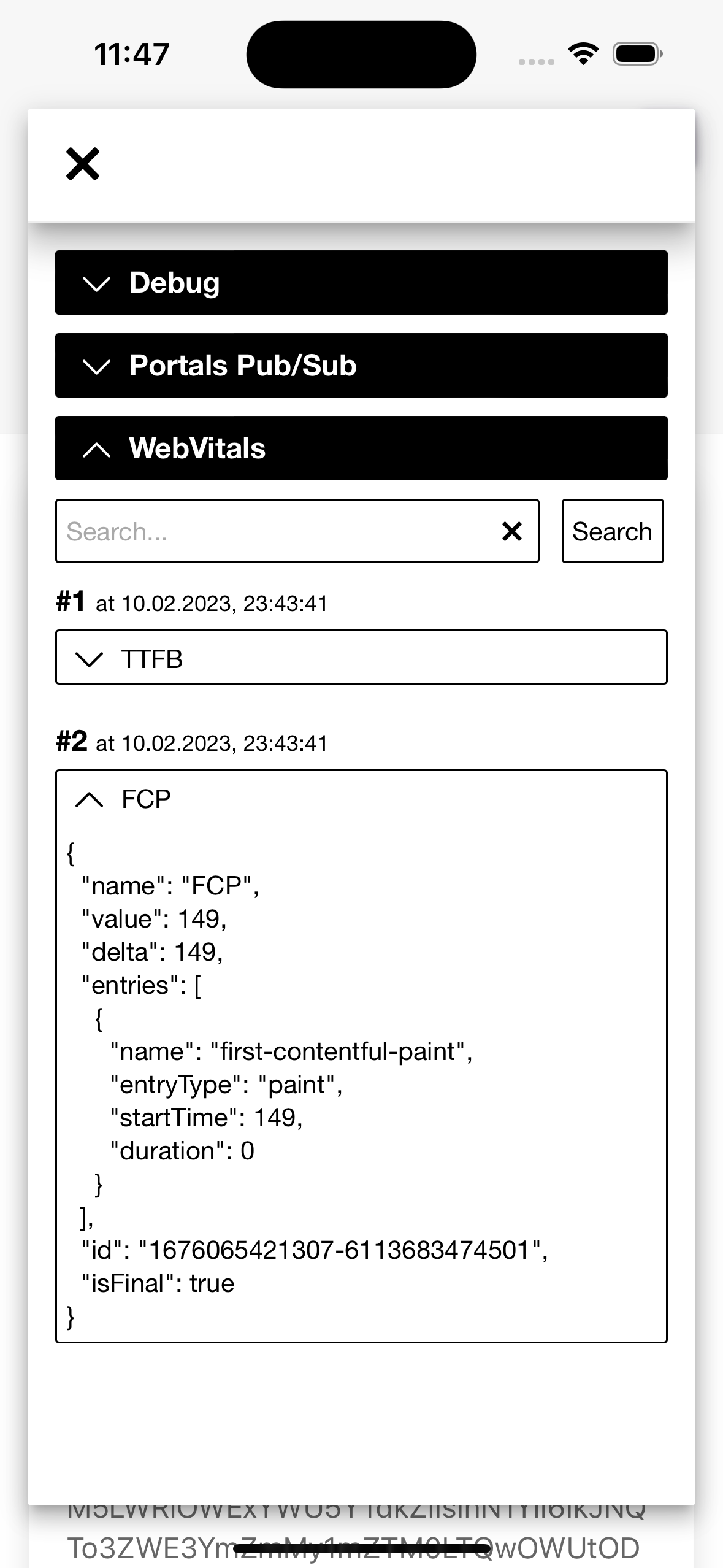723x1568 pixels.
Task: Open the Portals Pub/Sub section header
Action: 361,366
